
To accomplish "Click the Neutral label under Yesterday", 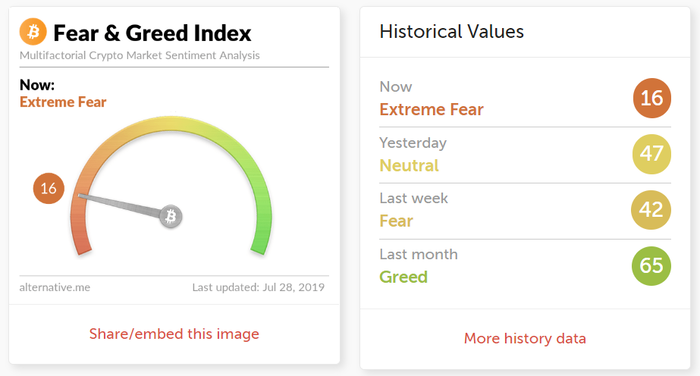I will click(409, 165).
